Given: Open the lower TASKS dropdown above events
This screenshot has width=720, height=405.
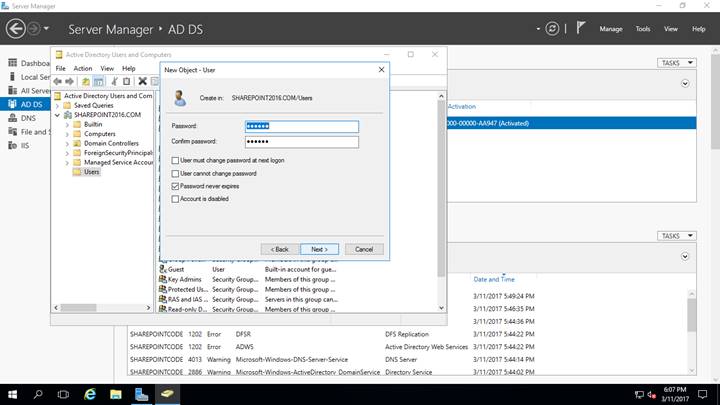Looking at the screenshot, I should coord(676,236).
